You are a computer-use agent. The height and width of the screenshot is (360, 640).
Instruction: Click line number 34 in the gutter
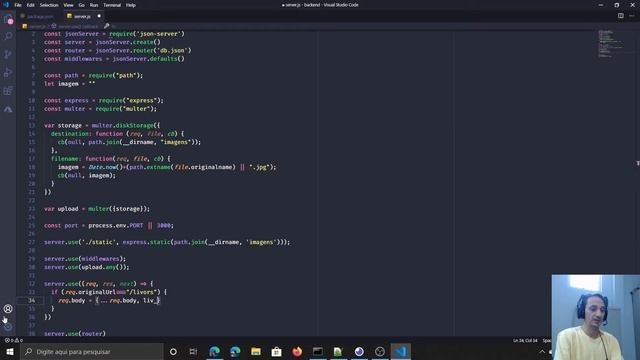point(31,300)
